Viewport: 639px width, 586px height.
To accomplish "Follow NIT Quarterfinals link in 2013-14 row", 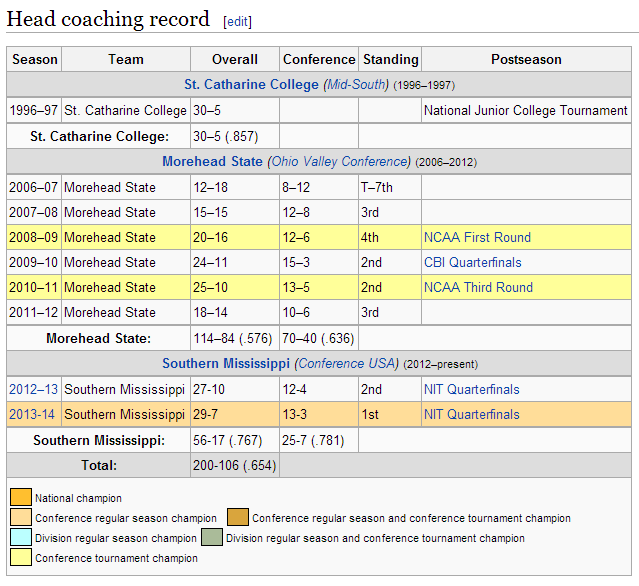I will pyautogui.click(x=472, y=414).
